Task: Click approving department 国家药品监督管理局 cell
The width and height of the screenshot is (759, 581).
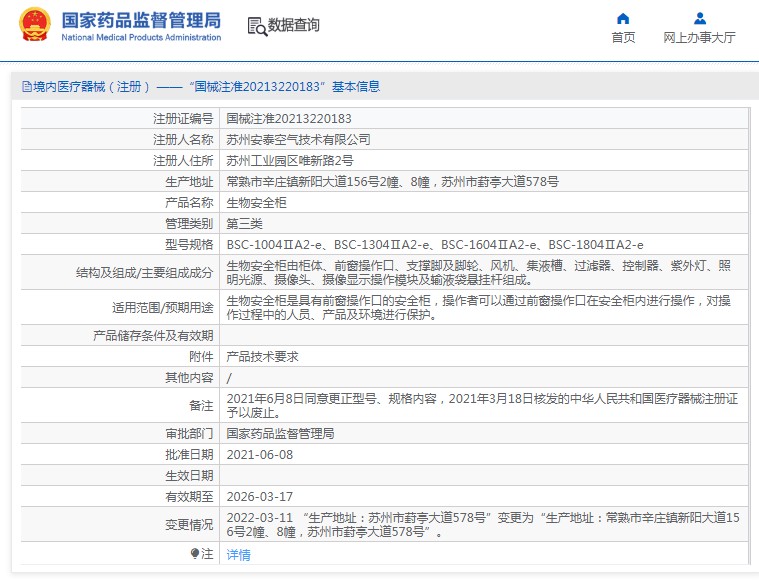Action: point(484,433)
